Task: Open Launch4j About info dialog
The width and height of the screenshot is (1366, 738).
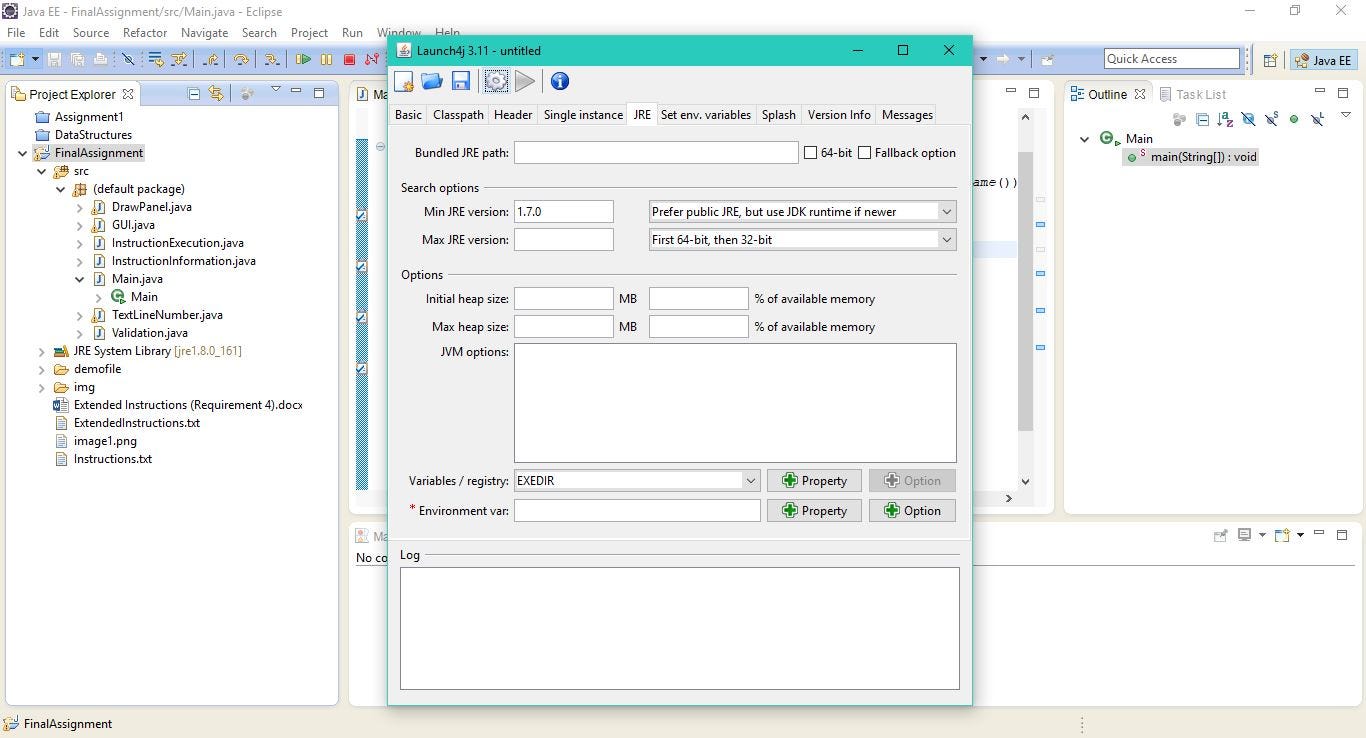Action: (x=559, y=81)
